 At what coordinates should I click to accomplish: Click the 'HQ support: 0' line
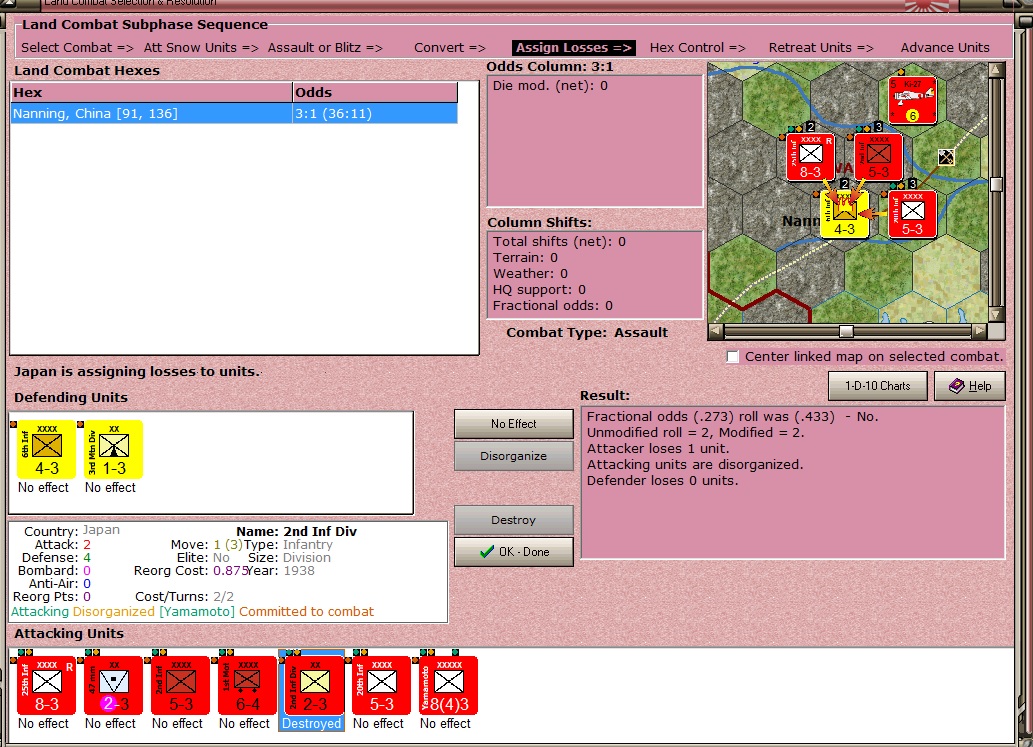(x=539, y=290)
